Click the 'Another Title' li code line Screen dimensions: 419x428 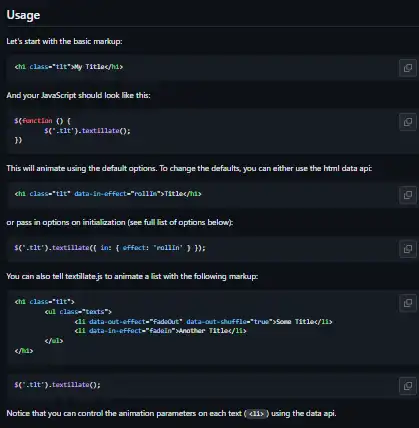pyautogui.click(x=160, y=331)
